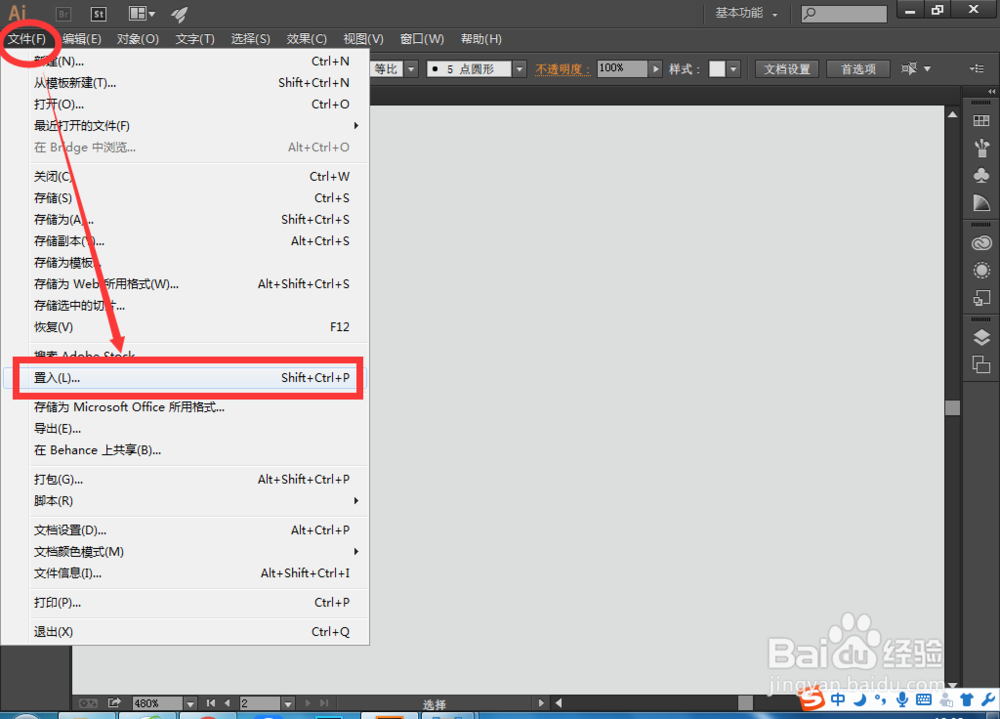Click the 文档设置 button in control bar
The height and width of the screenshot is (719, 1000).
click(x=787, y=69)
